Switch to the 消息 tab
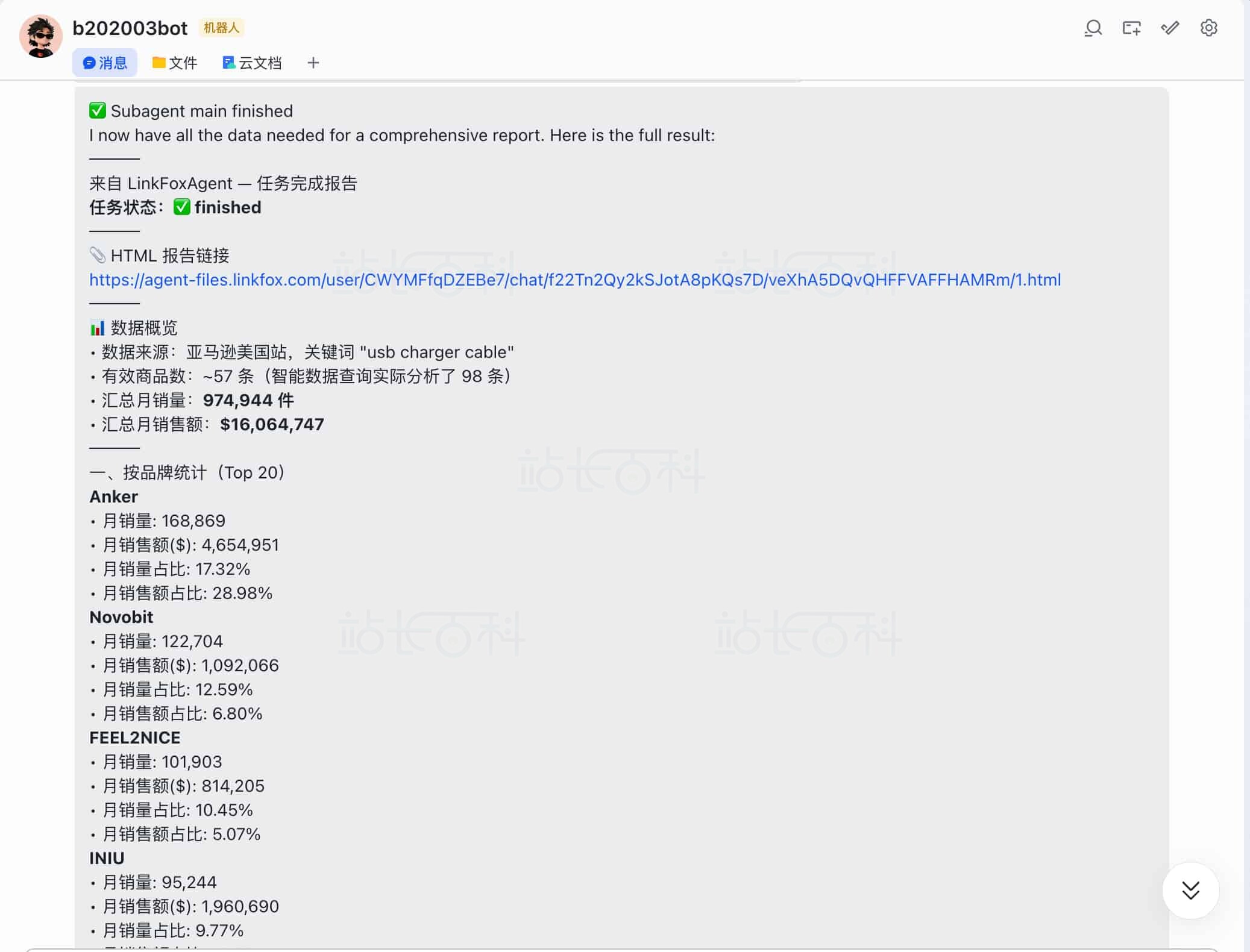Image resolution: width=1250 pixels, height=952 pixels. point(105,63)
